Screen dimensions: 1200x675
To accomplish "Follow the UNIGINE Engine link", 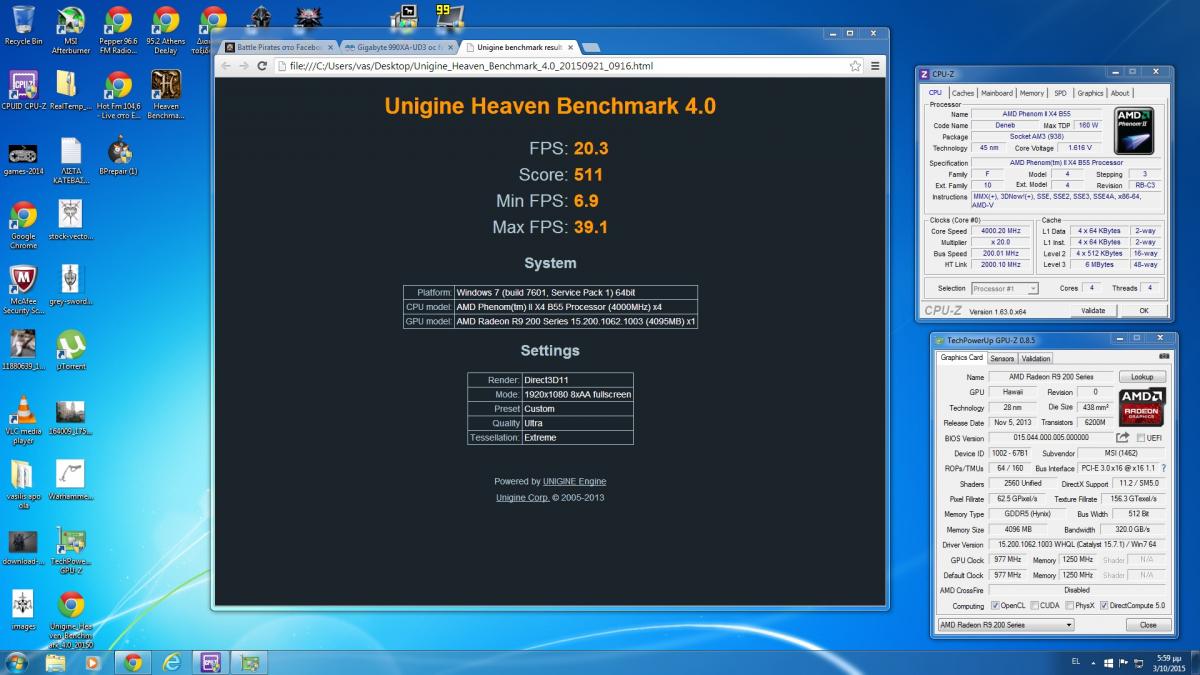I will click(x=575, y=481).
